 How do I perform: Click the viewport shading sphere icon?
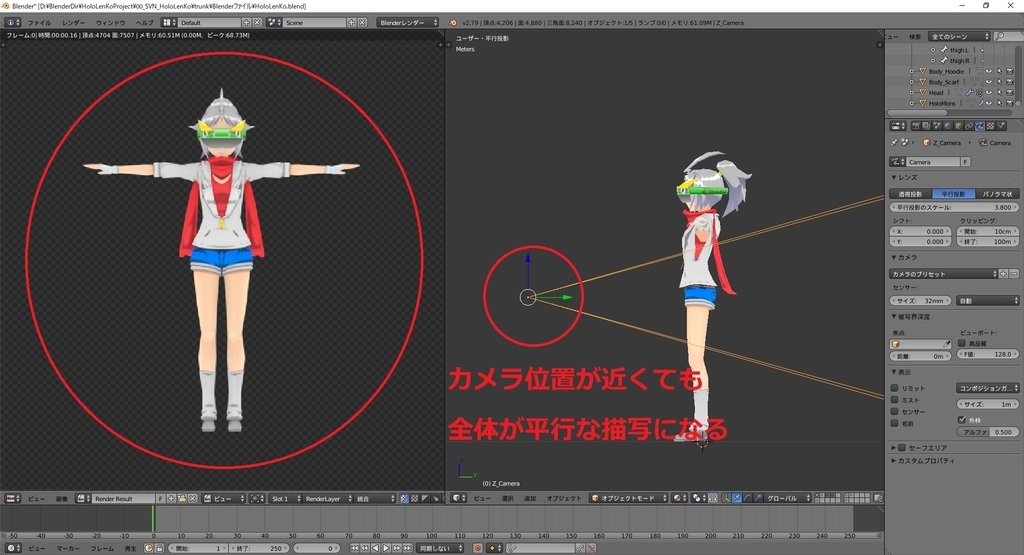tap(680, 498)
